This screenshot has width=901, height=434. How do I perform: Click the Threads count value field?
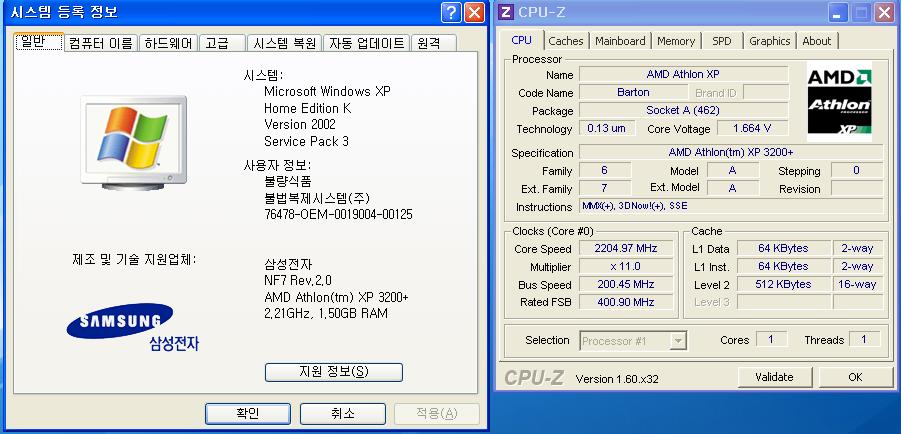coord(864,339)
